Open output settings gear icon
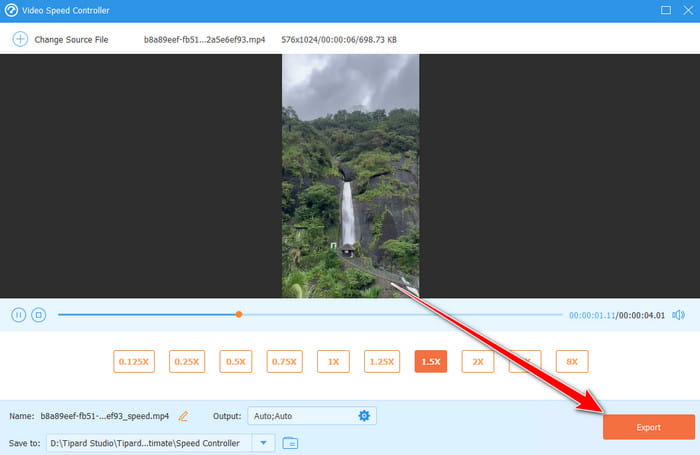700x455 pixels. pos(364,416)
